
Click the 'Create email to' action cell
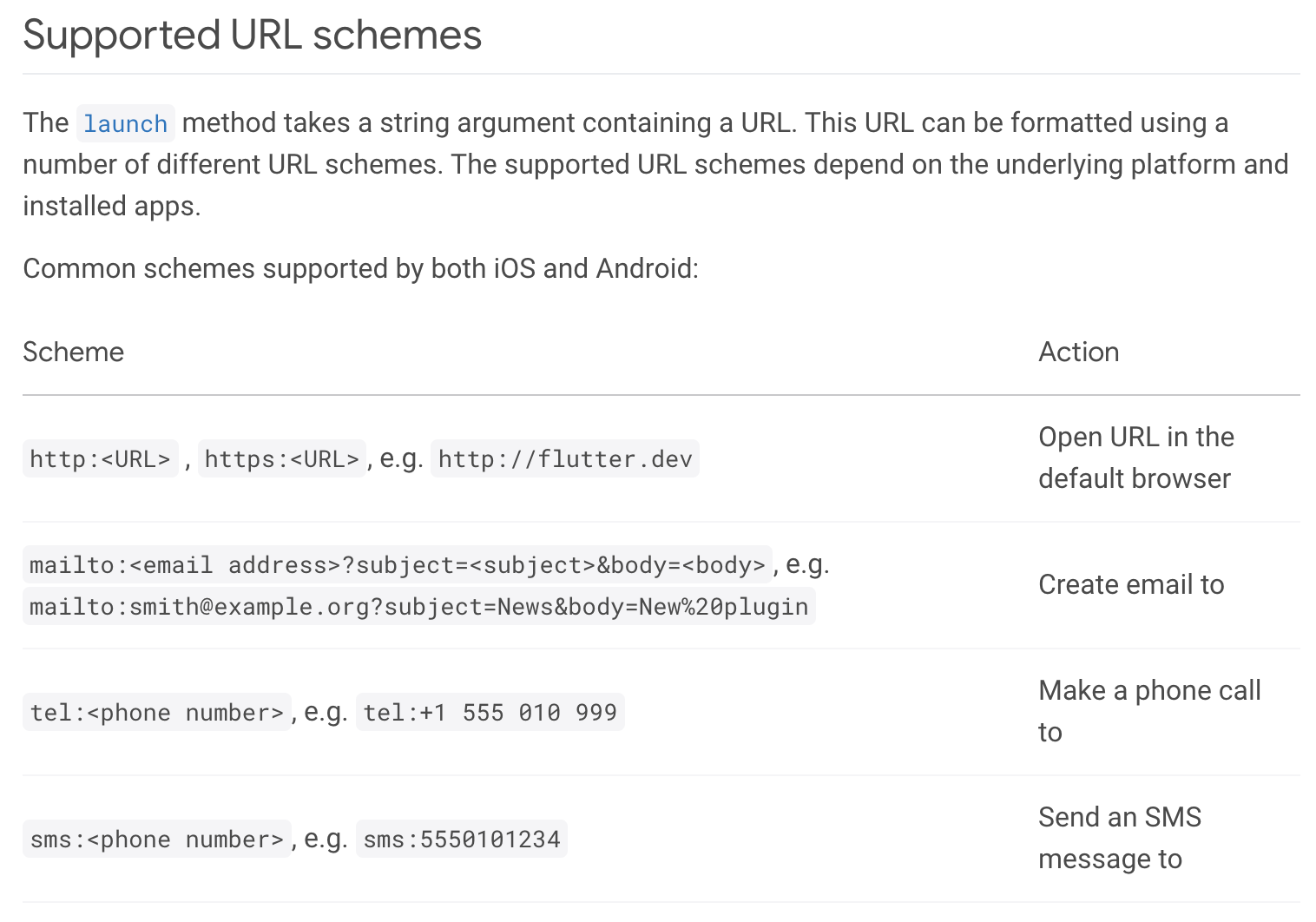tap(1131, 584)
